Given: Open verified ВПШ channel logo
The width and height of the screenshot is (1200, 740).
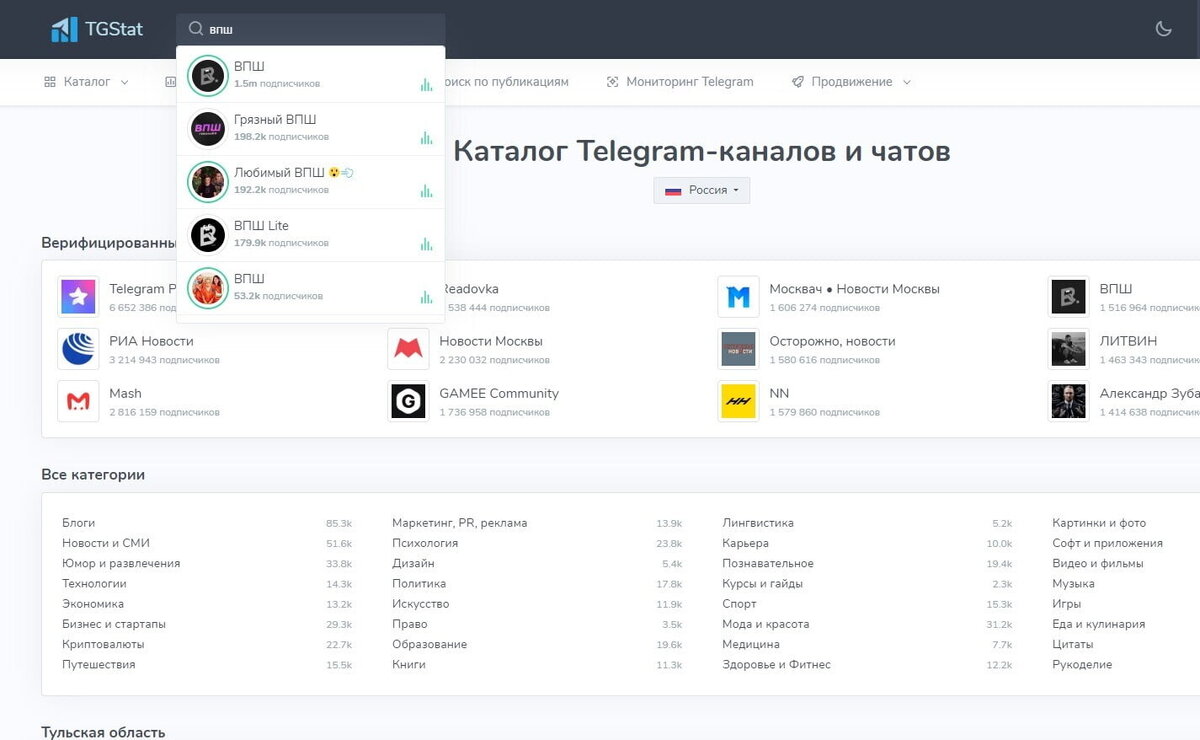Looking at the screenshot, I should (1068, 297).
